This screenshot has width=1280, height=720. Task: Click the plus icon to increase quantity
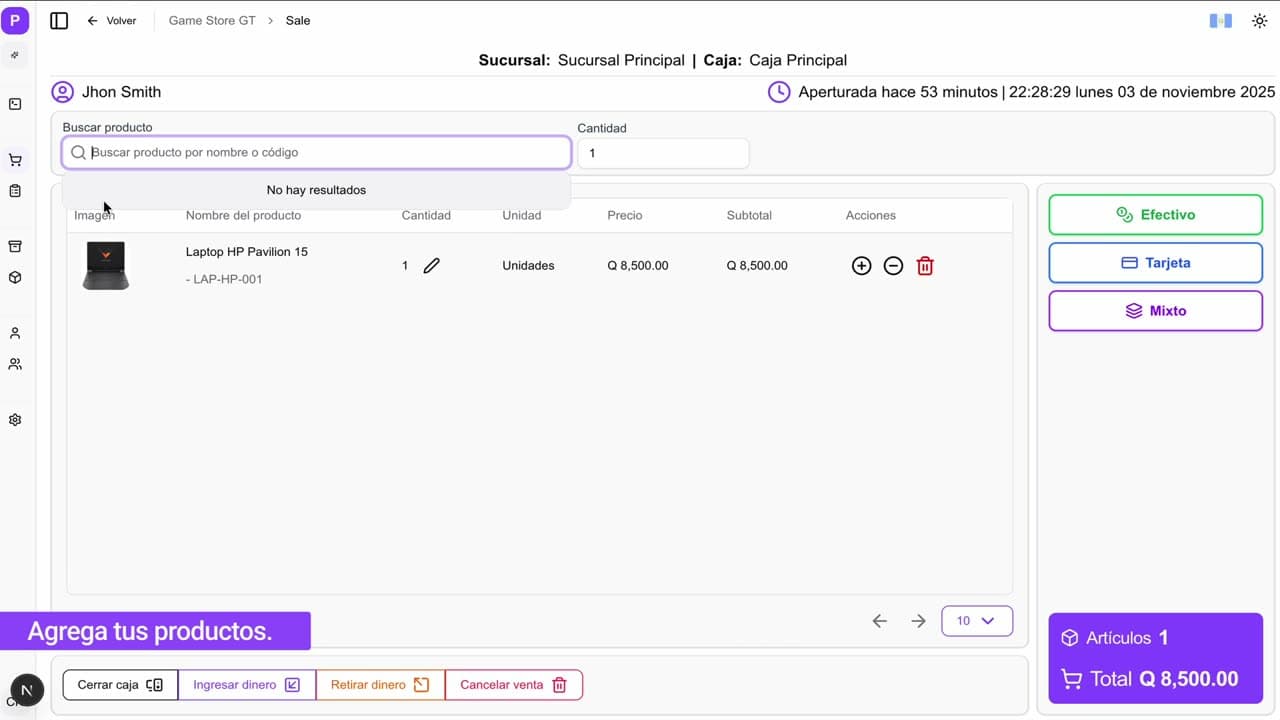(x=861, y=266)
